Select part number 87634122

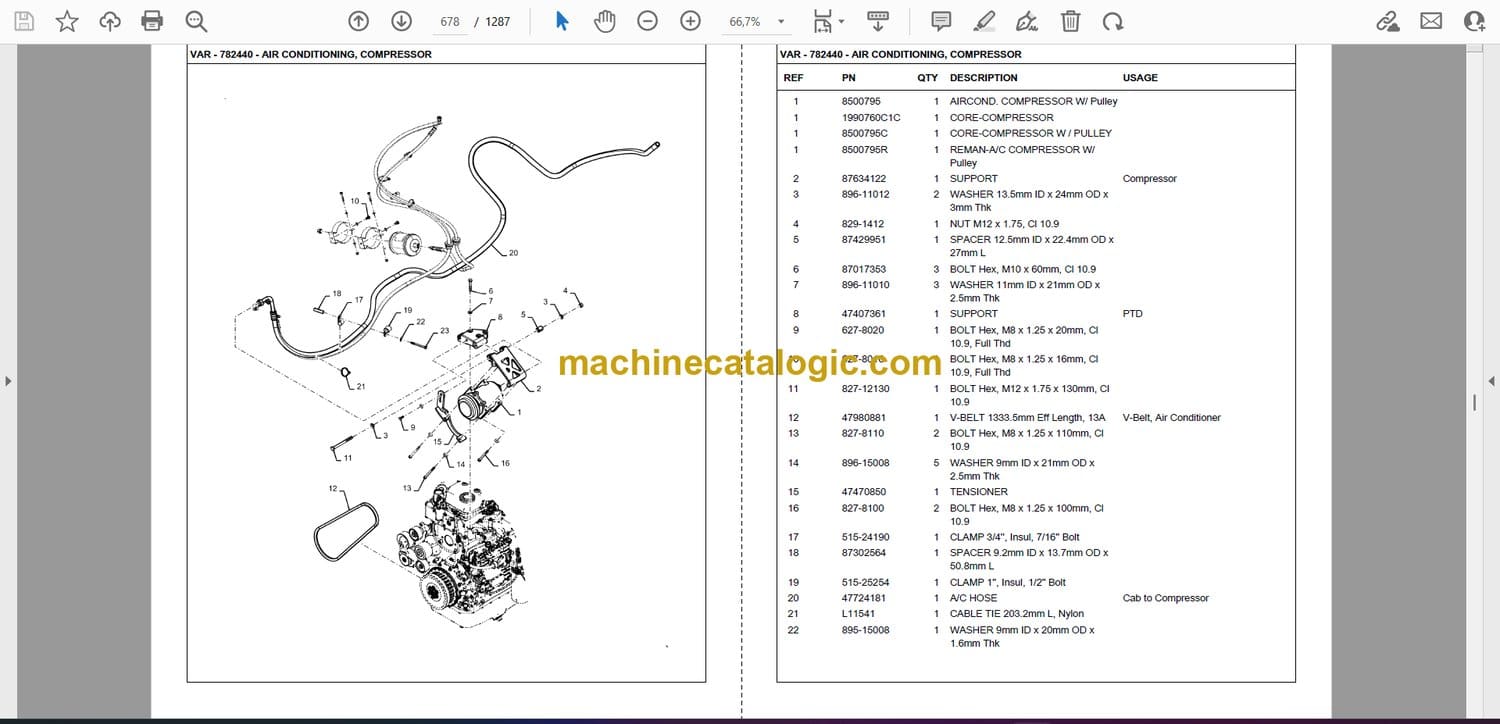click(864, 179)
